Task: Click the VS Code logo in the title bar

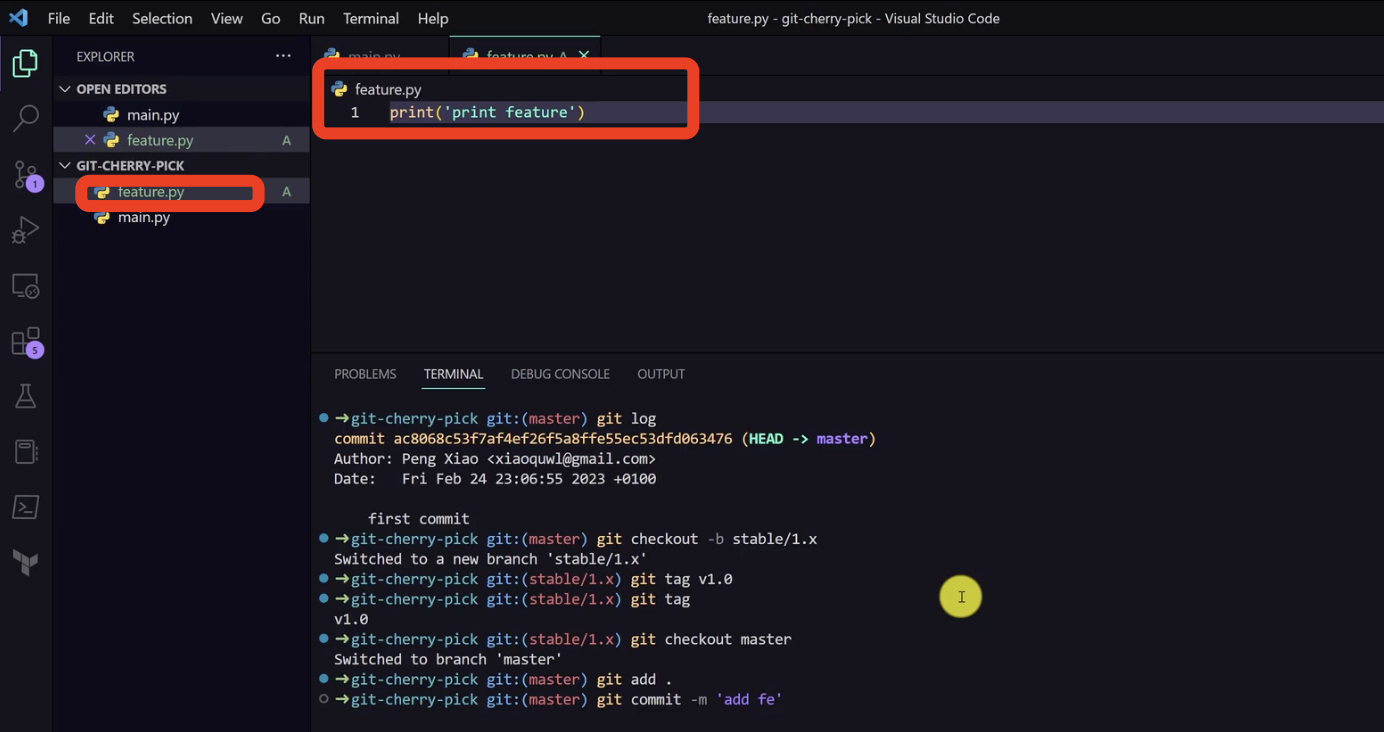Action: click(18, 18)
